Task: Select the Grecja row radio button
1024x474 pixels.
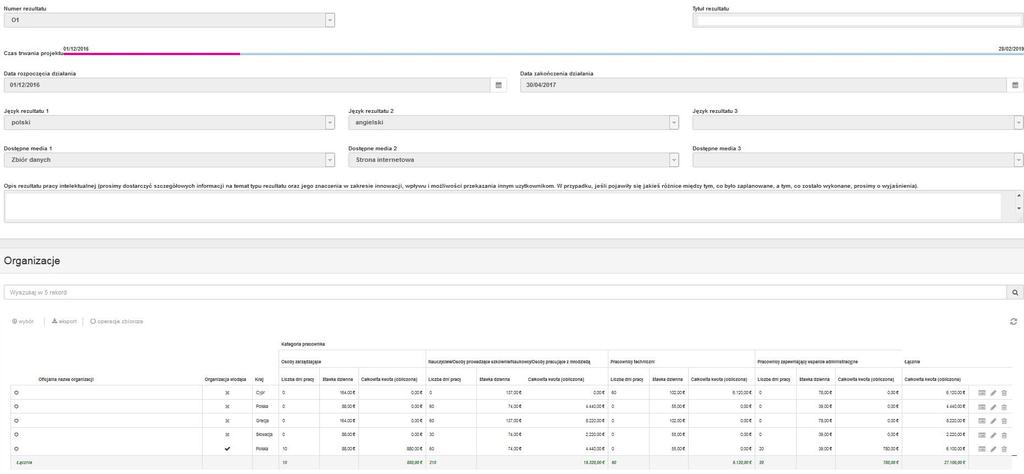Action: coord(16,421)
